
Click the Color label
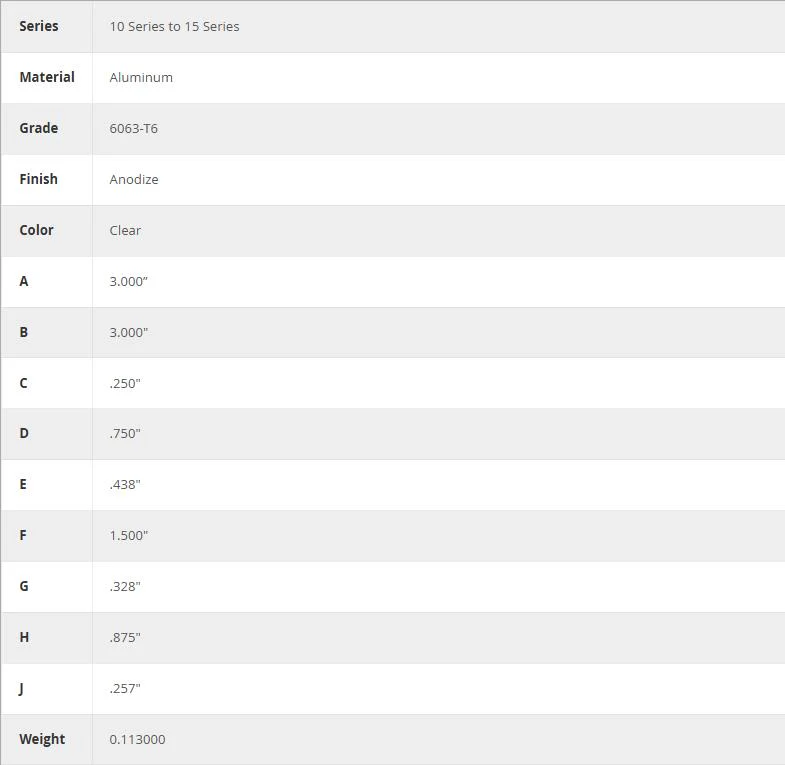[x=37, y=230]
